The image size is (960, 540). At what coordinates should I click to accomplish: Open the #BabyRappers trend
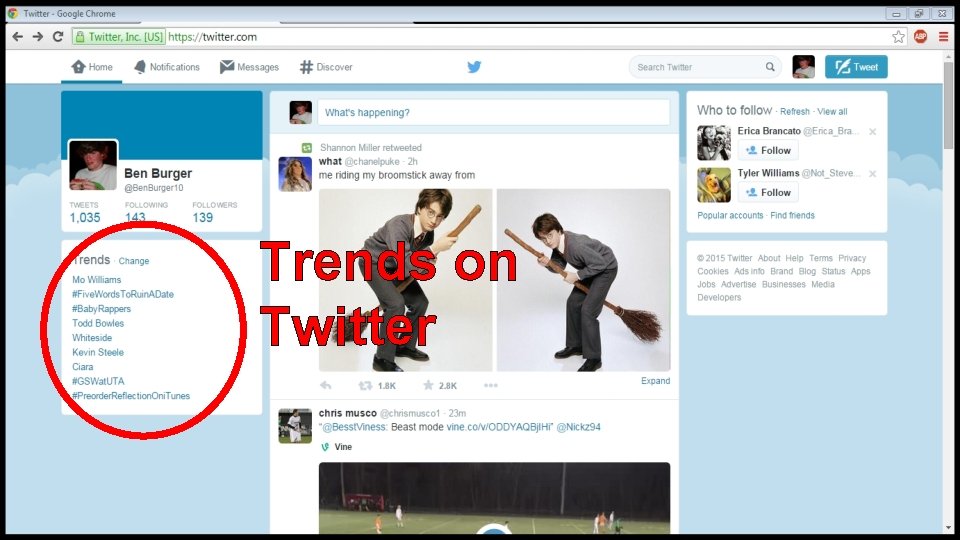tap(102, 309)
